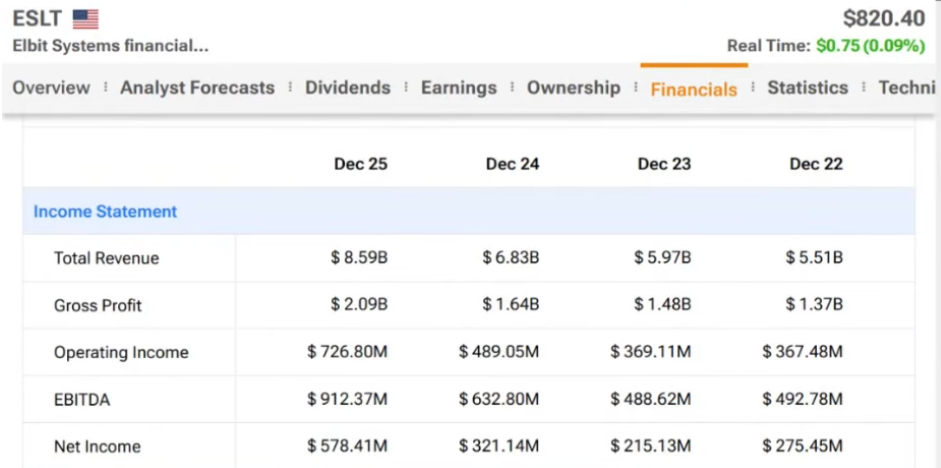Select the $2.09B gross profit value

[x=359, y=305]
